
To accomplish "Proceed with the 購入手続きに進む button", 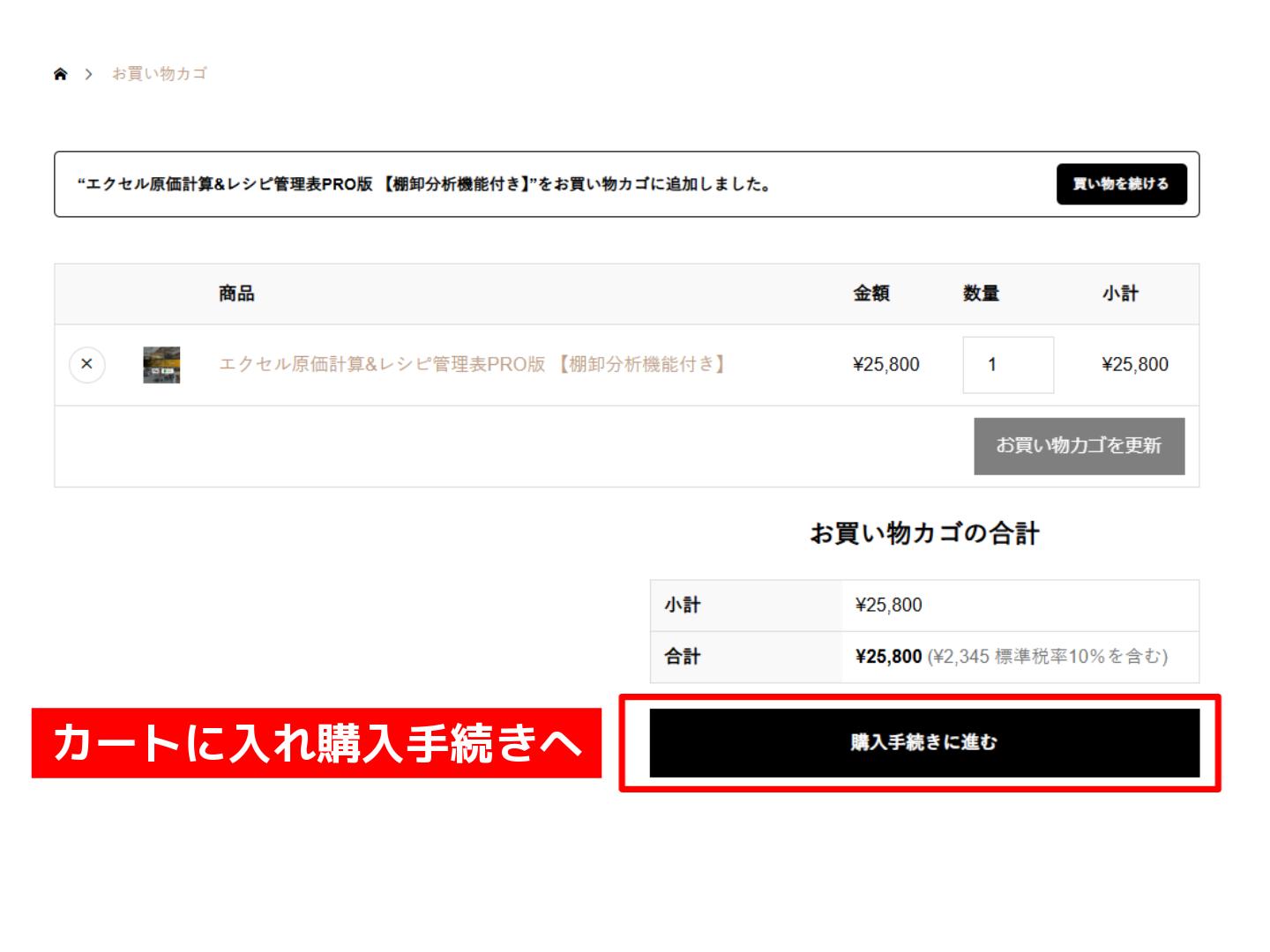I will point(923,743).
